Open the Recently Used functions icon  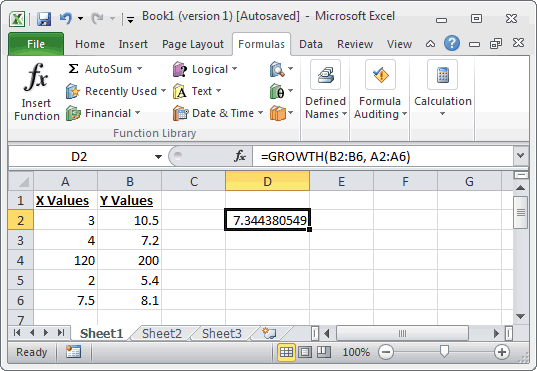pos(73,91)
